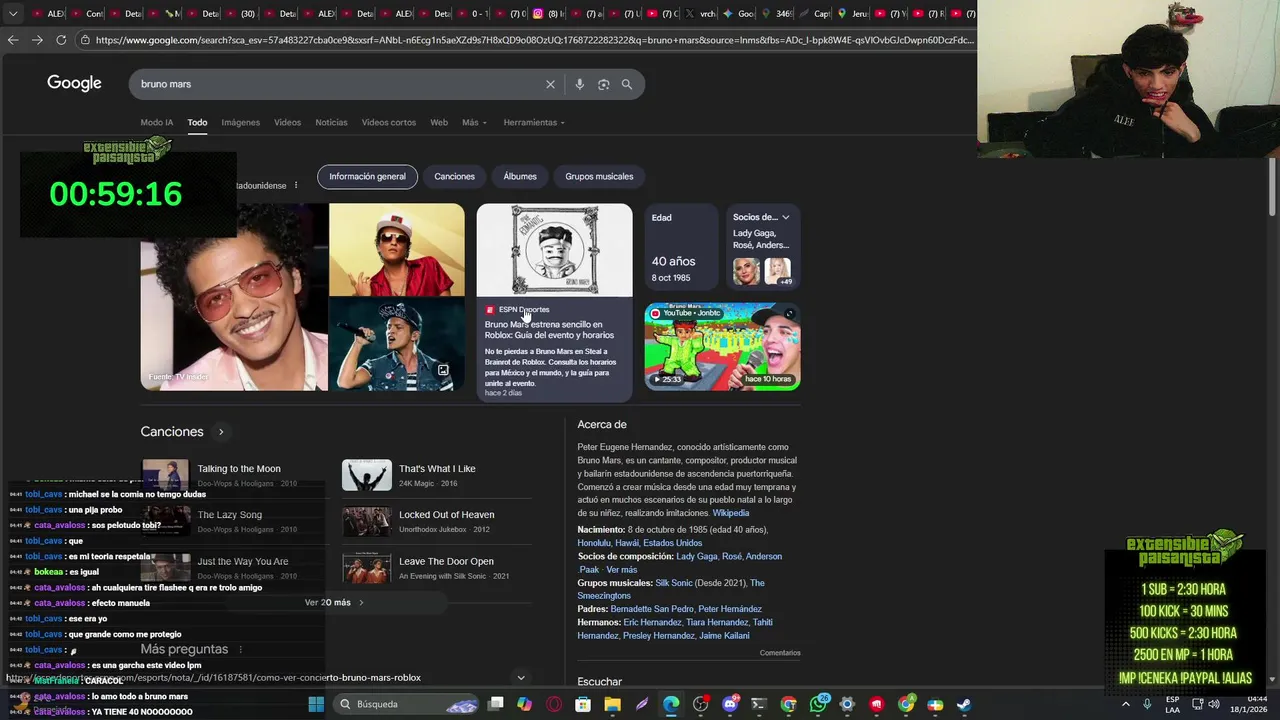Expand the Más search filter dropdown
The width and height of the screenshot is (1280, 720).
pos(474,123)
